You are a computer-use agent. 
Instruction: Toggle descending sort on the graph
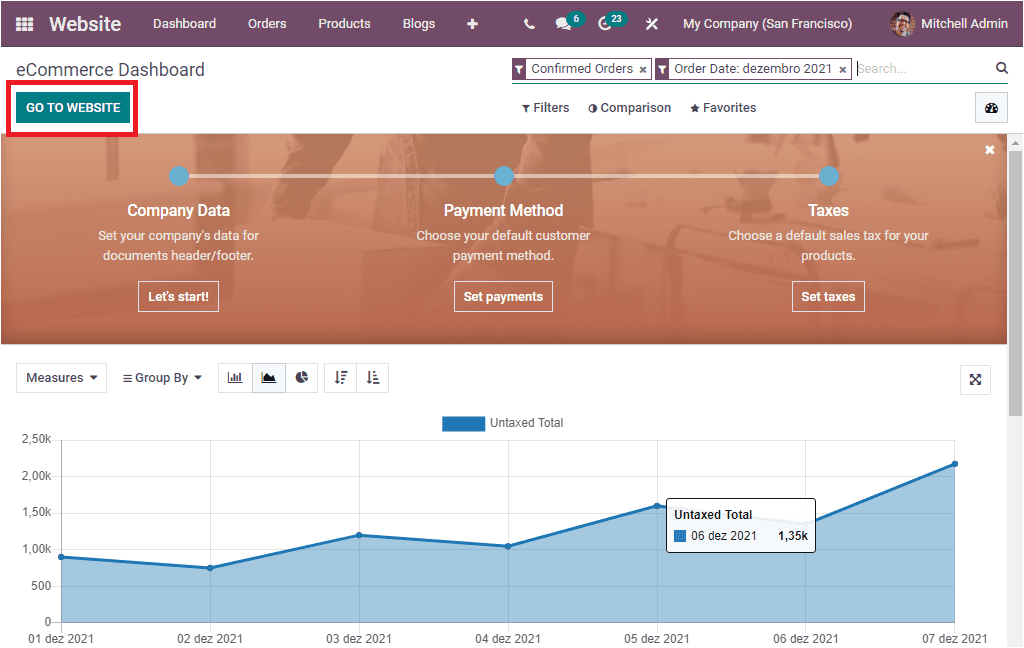tap(339, 377)
